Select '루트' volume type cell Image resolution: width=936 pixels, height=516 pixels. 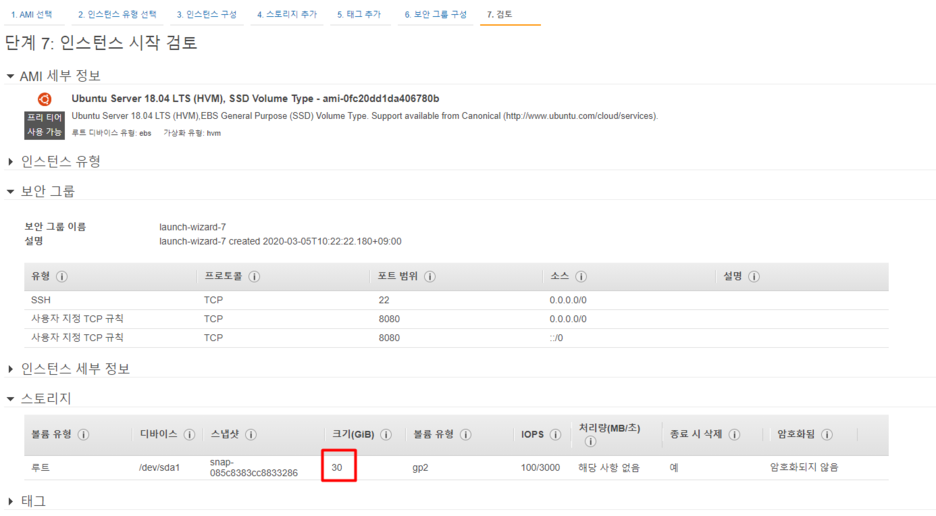click(x=40, y=468)
